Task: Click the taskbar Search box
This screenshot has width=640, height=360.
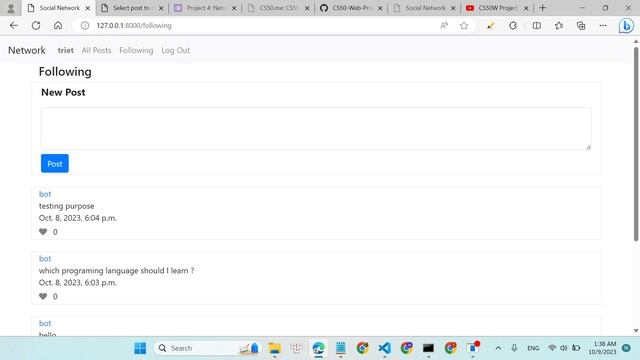Action: pyautogui.click(x=208, y=348)
